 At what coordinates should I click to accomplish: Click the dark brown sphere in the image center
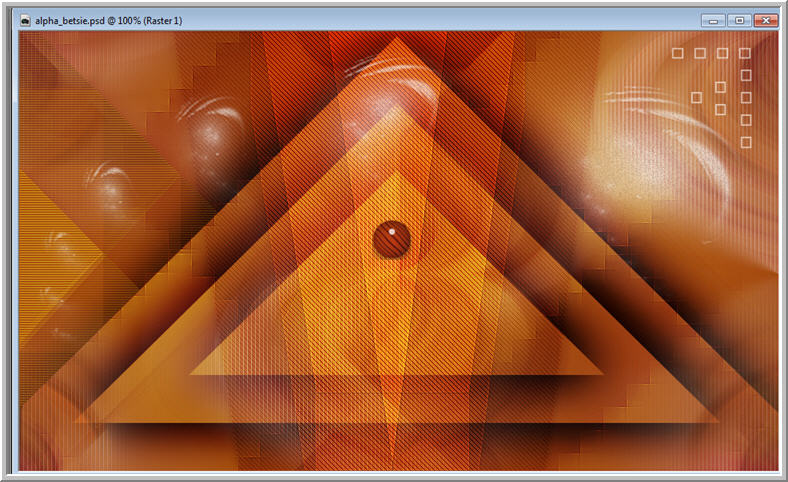pyautogui.click(x=391, y=240)
